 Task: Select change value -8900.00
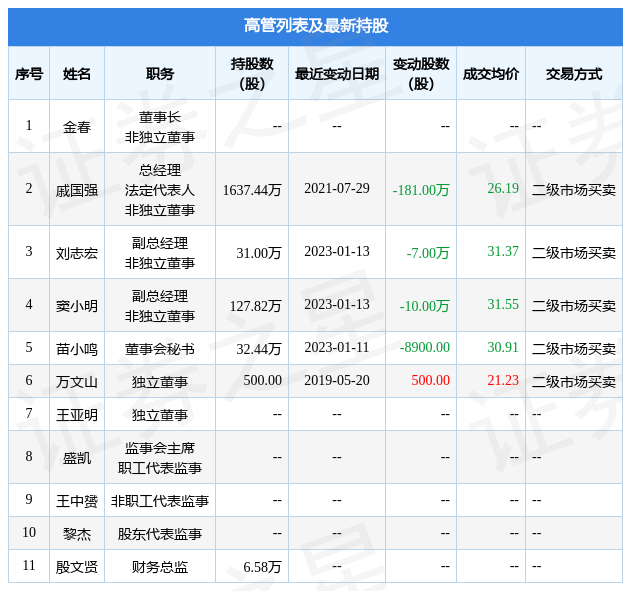tap(424, 347)
